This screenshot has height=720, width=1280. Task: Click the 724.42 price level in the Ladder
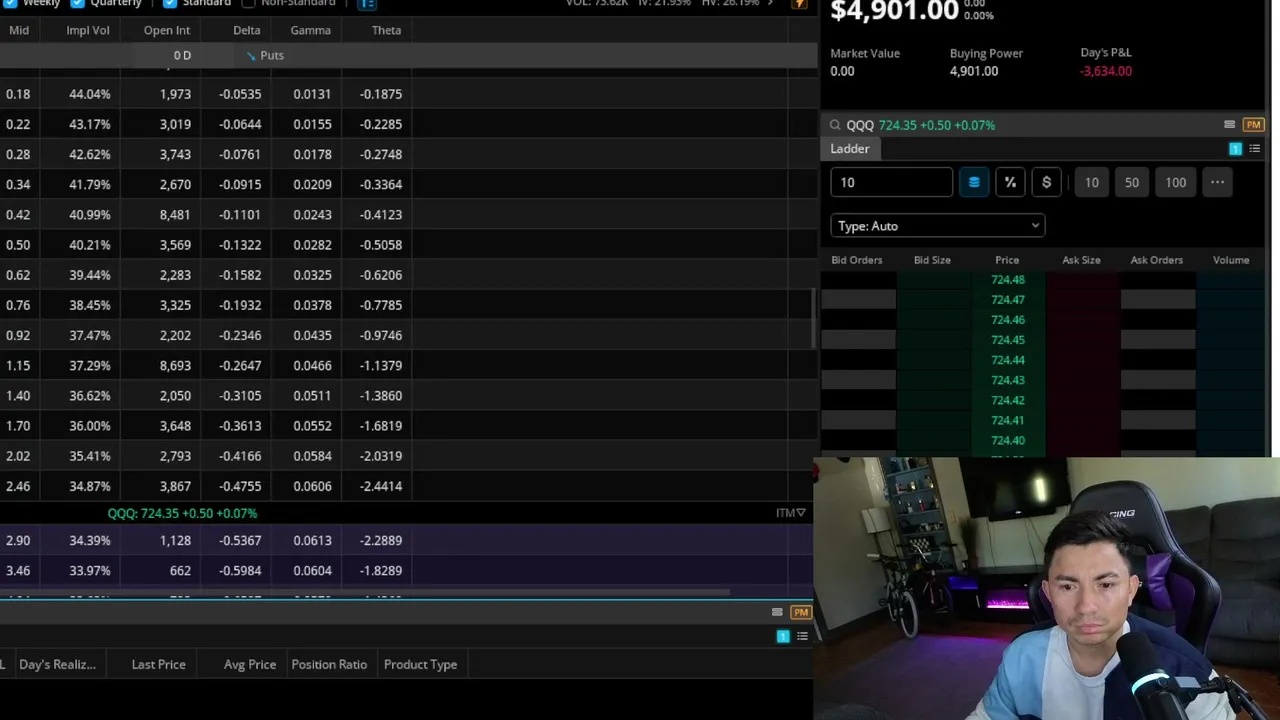point(1008,400)
